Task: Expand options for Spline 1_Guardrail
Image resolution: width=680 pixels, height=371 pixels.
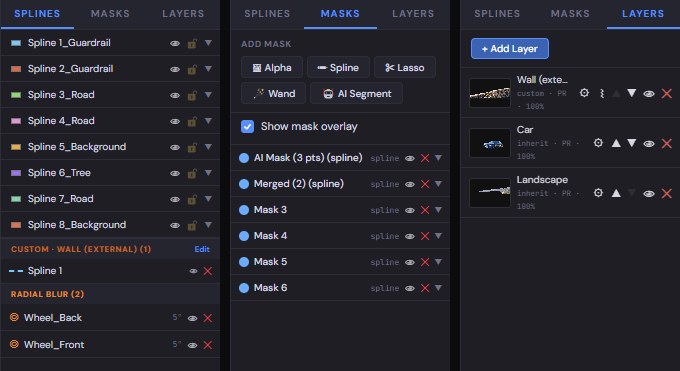Action: click(208, 43)
